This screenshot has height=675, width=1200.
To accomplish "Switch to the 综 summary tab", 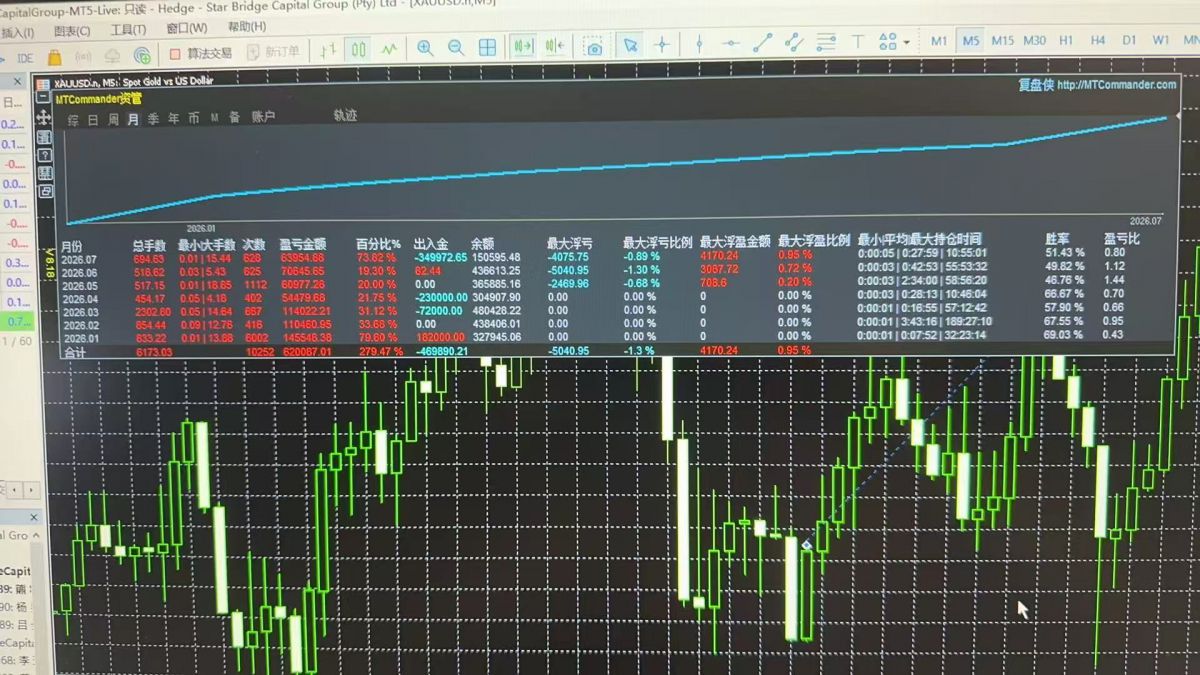I will point(73,120).
